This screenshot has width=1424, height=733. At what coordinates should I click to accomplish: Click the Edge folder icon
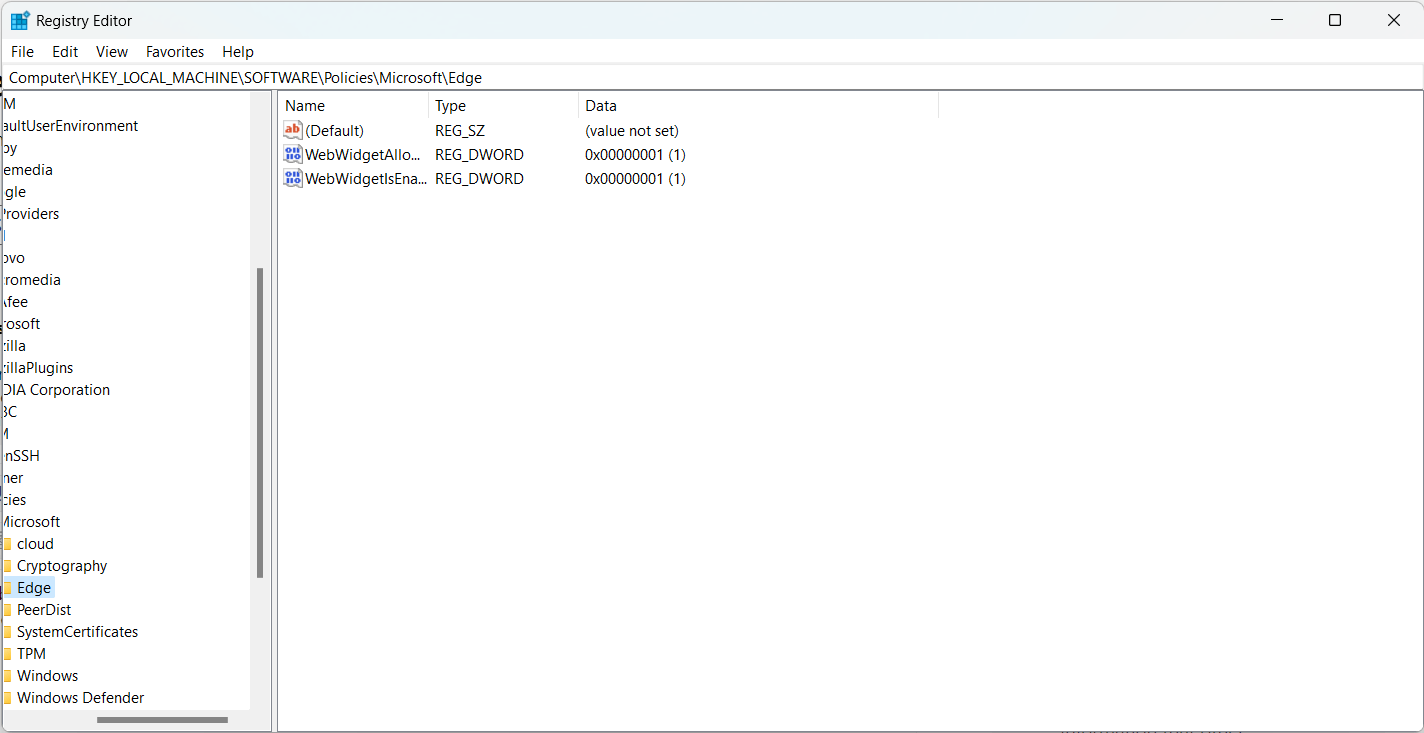(6, 588)
